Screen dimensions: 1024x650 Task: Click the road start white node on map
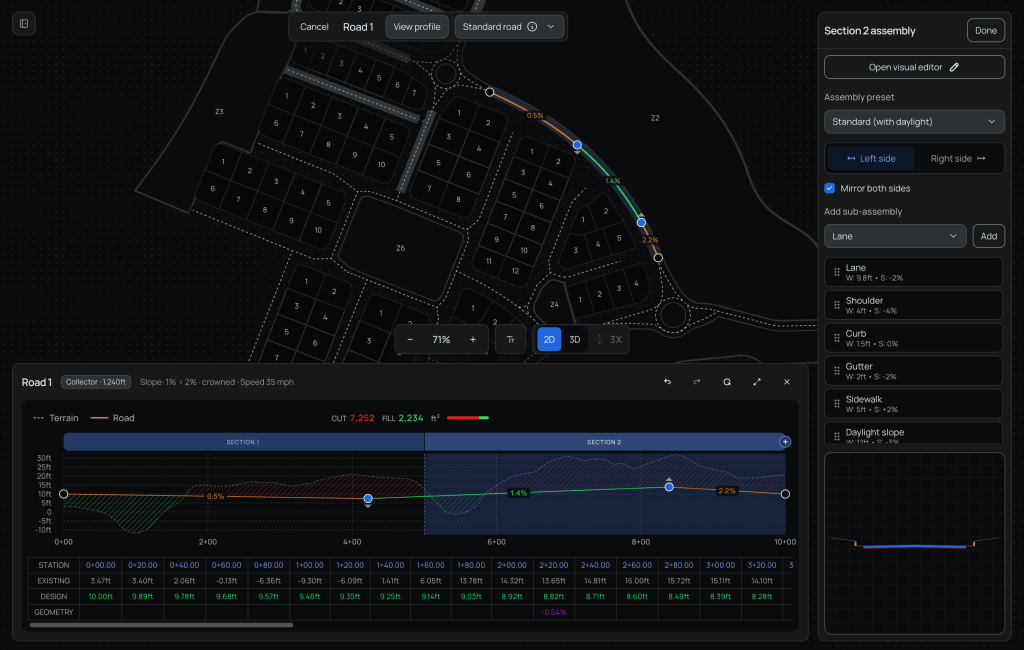490,92
